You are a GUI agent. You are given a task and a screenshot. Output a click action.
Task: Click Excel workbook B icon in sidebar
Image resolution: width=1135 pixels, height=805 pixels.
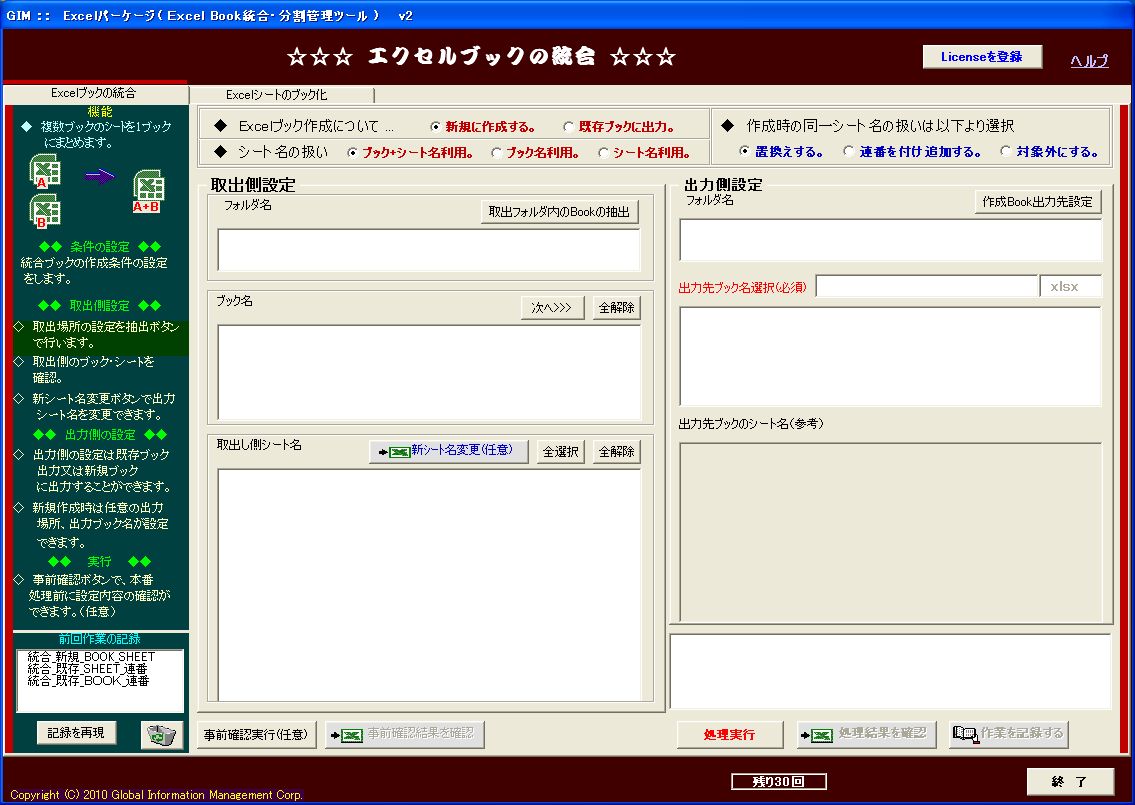(45, 211)
